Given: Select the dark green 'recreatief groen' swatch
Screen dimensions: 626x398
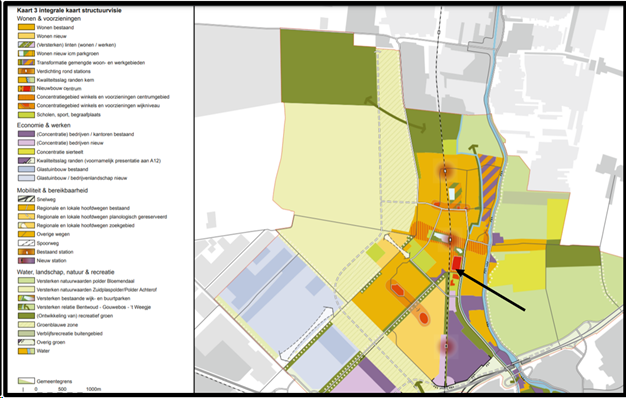Looking at the screenshot, I should (26, 316).
